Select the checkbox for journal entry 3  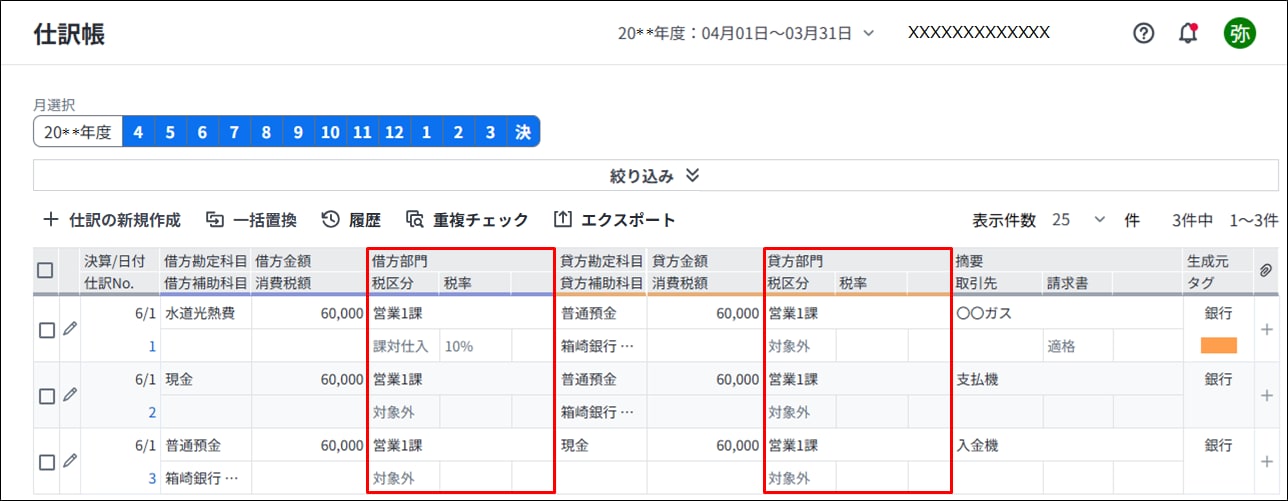[46, 462]
